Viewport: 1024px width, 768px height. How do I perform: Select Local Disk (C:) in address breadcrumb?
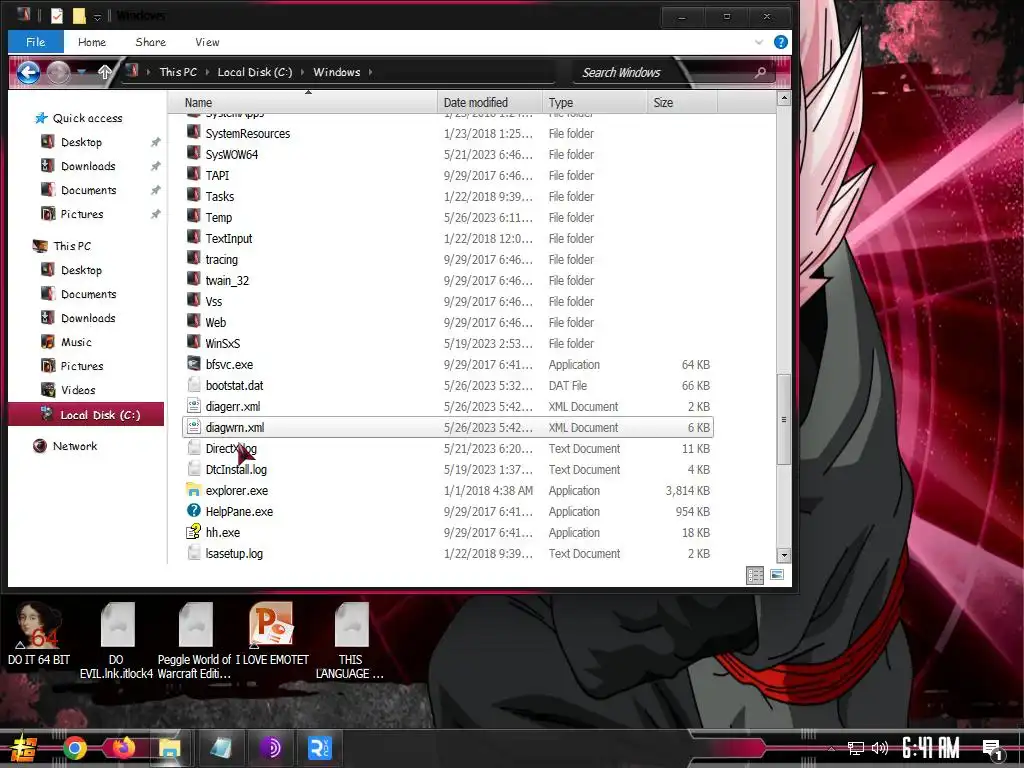pyautogui.click(x=255, y=72)
